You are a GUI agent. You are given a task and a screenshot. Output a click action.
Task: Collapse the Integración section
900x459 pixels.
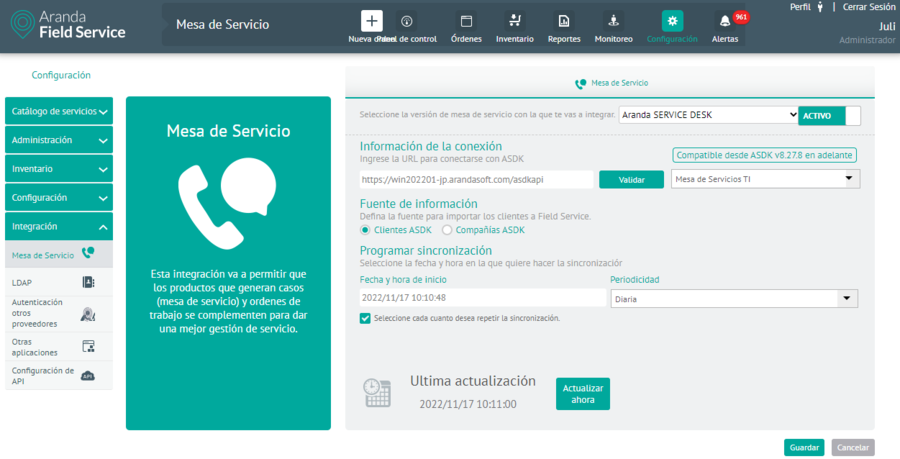coord(59,227)
